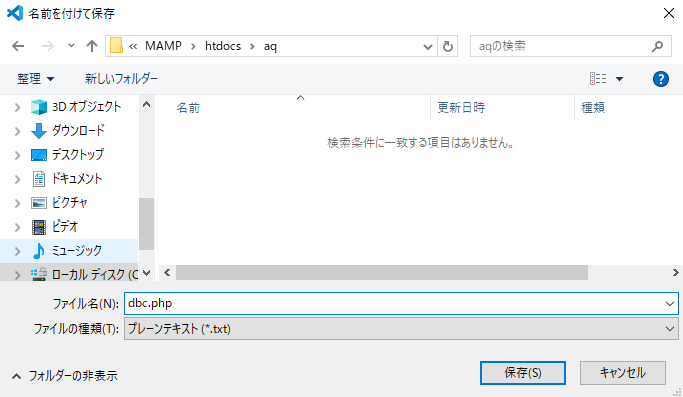Image resolution: width=683 pixels, height=397 pixels.
Task: Open the ファイルの種類 combo box
Action: coord(401,329)
